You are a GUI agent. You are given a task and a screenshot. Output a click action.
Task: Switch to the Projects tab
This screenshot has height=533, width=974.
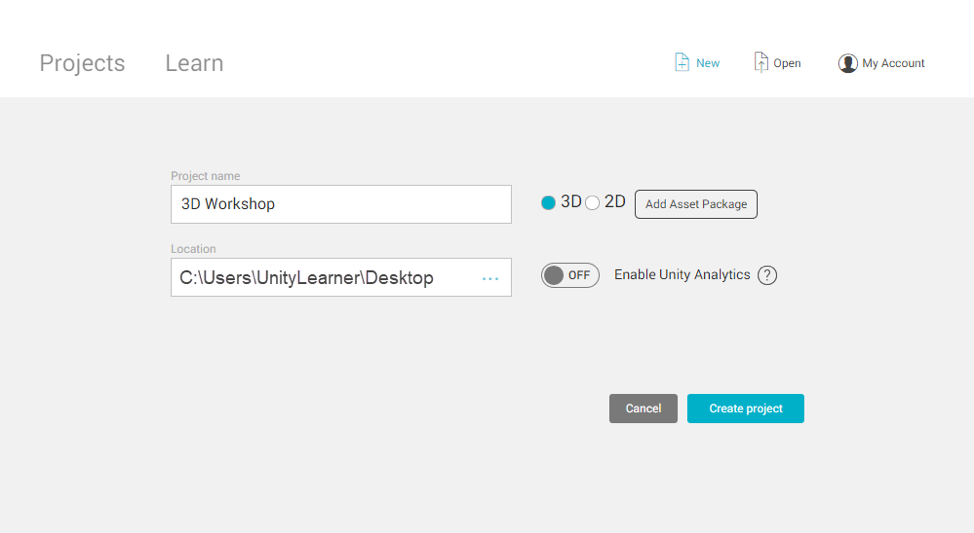click(x=82, y=63)
